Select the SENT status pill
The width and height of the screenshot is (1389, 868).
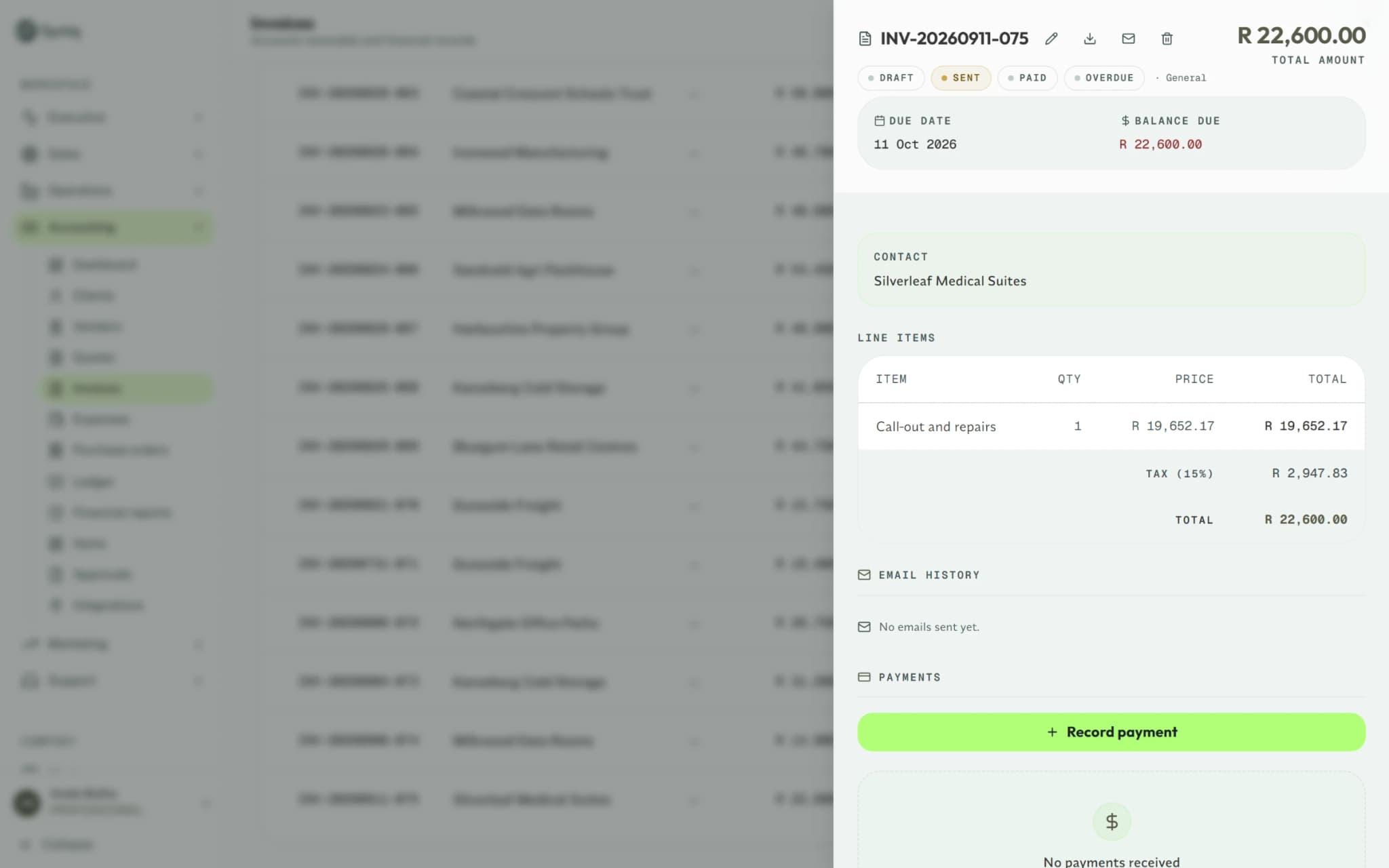961,78
